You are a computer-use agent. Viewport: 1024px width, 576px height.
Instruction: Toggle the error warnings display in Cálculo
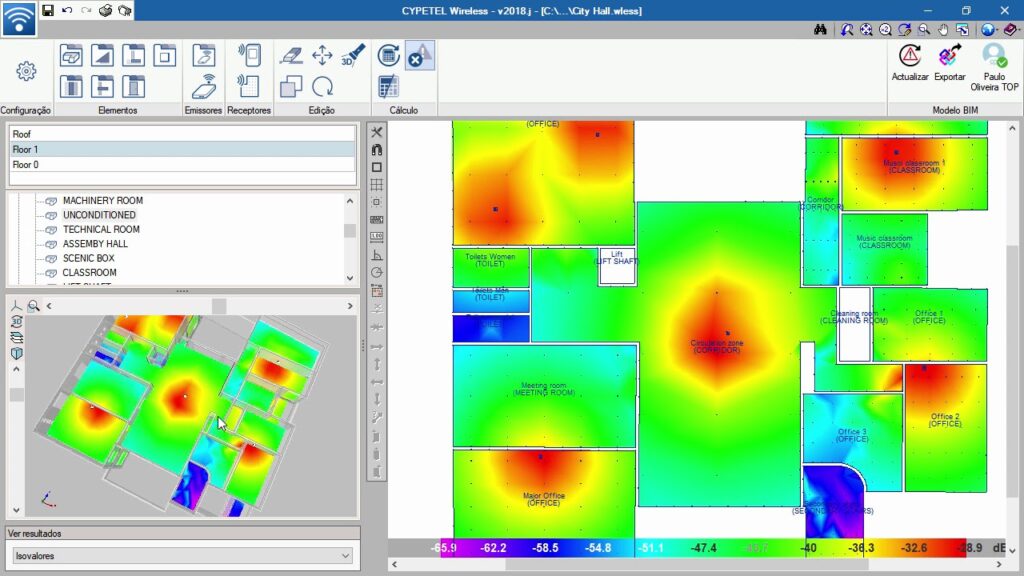pyautogui.click(x=419, y=55)
